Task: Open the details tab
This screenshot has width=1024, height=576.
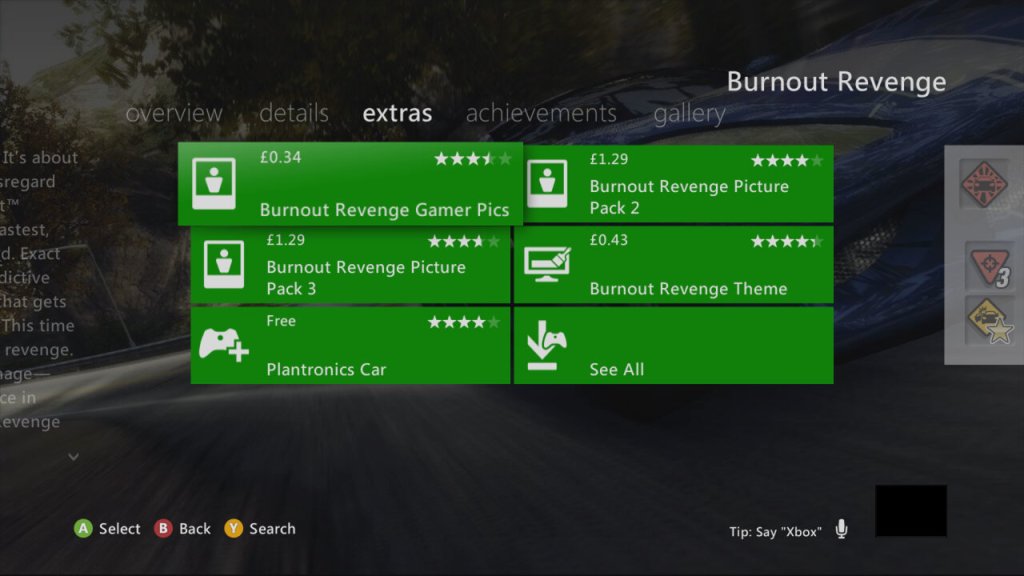Action: pyautogui.click(x=294, y=114)
